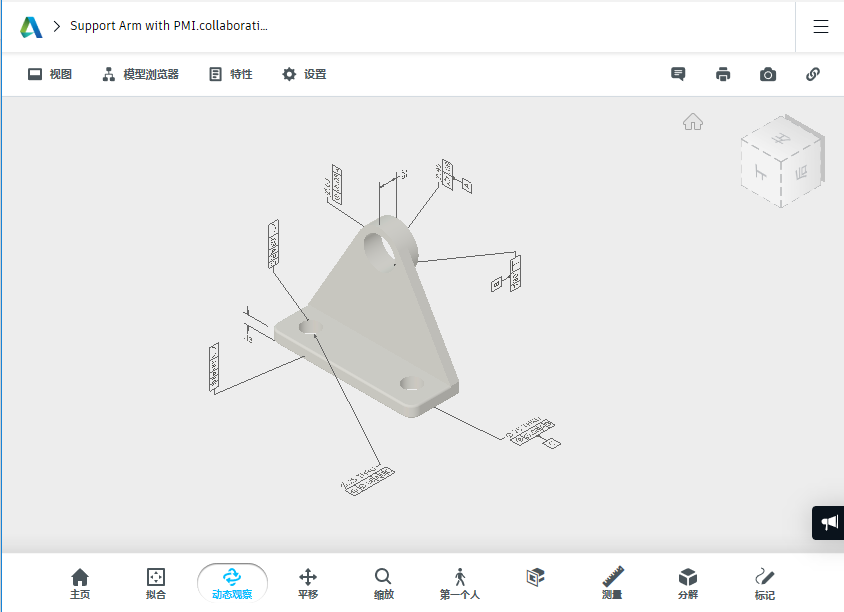Screen dimensions: 844x612
Task: Select the Fit (拟合) tool
Action: click(x=156, y=583)
